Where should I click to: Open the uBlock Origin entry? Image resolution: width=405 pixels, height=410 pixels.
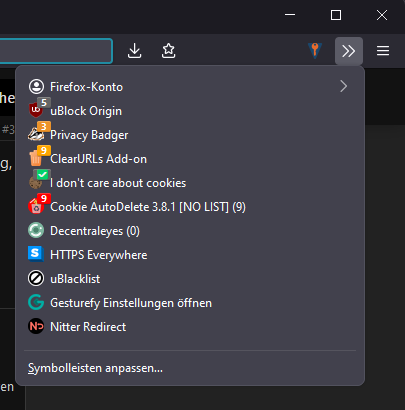pos(190,111)
